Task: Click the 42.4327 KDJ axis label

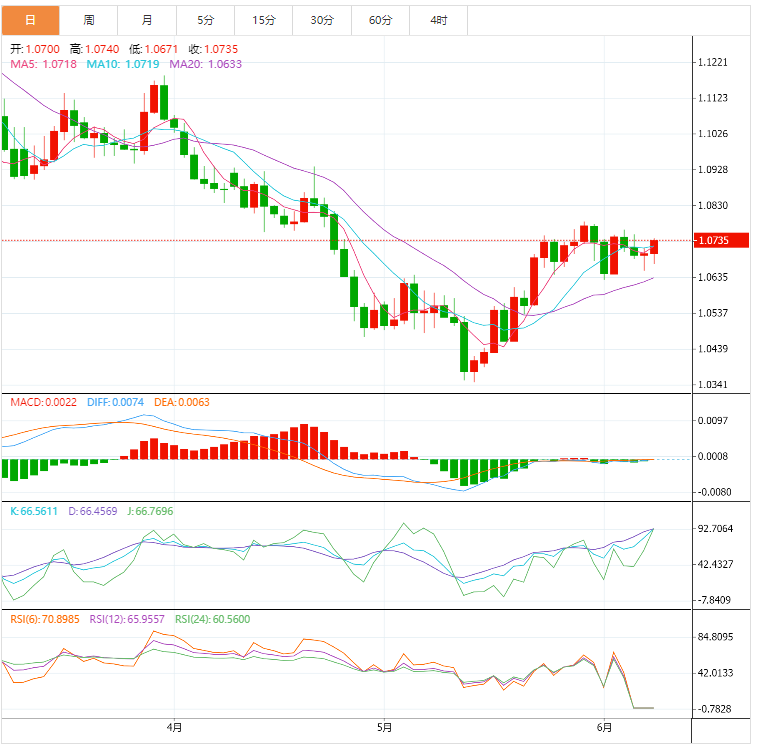Action: pos(715,565)
